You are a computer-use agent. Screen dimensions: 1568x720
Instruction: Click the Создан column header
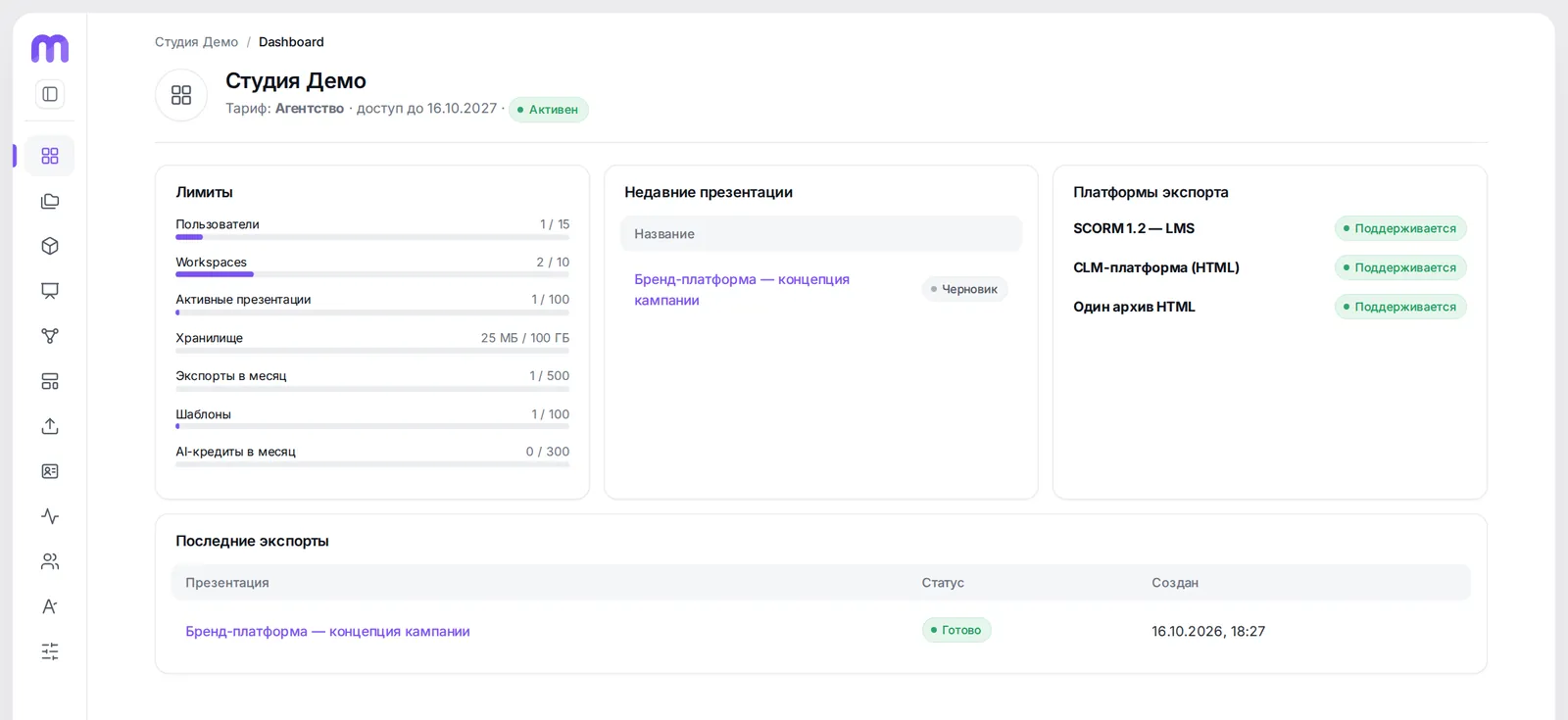[x=1175, y=583]
